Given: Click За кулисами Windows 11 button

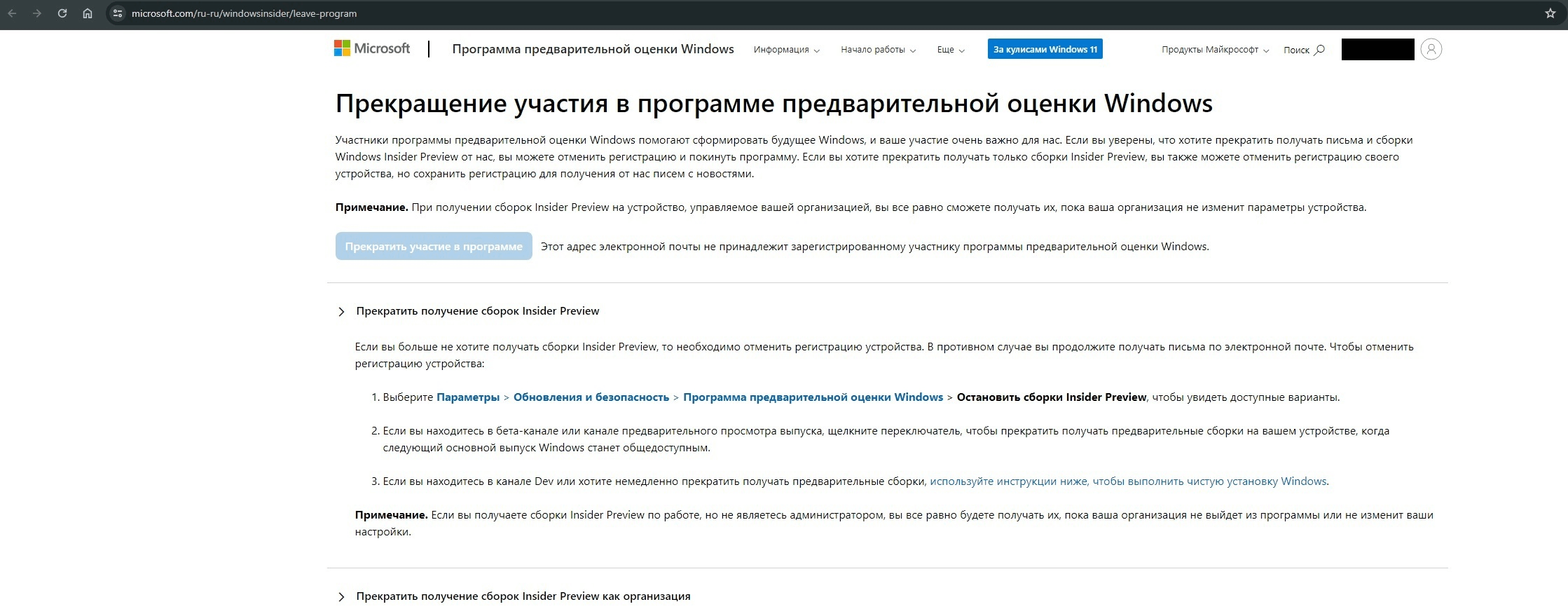Looking at the screenshot, I should [x=1045, y=49].
